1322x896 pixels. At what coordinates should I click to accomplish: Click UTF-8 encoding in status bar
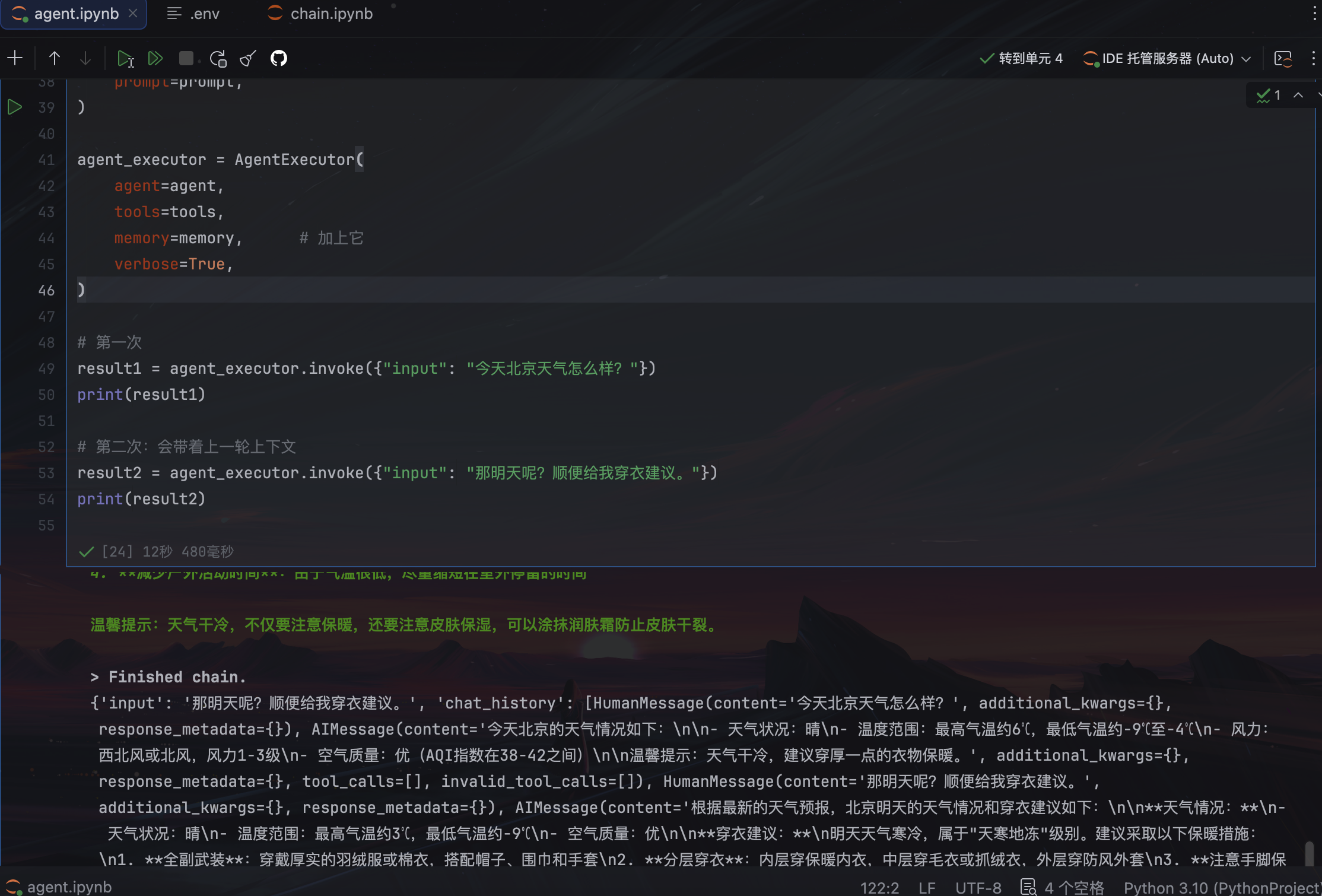978,888
